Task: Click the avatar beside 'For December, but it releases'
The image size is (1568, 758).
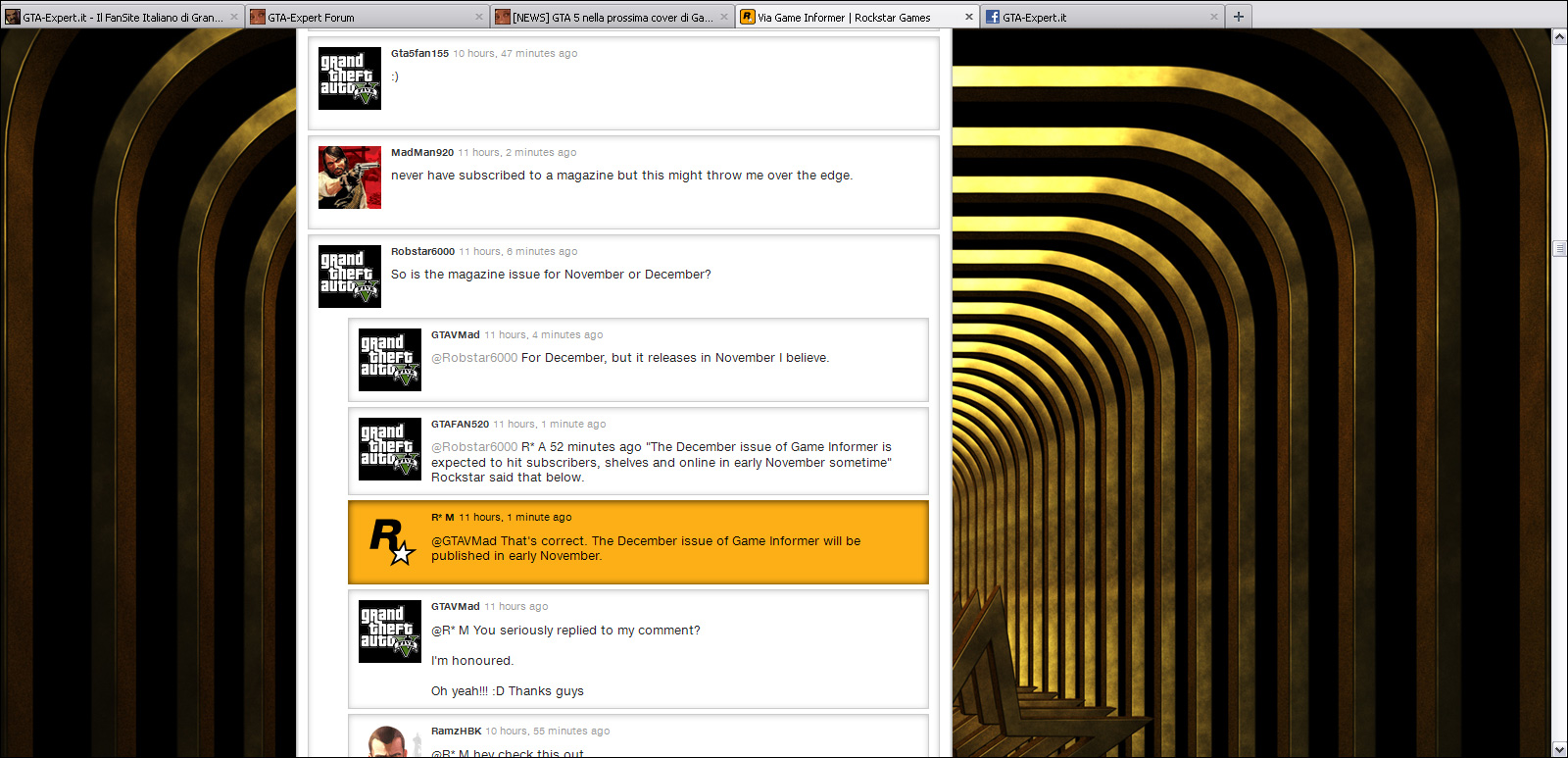Action: click(390, 360)
